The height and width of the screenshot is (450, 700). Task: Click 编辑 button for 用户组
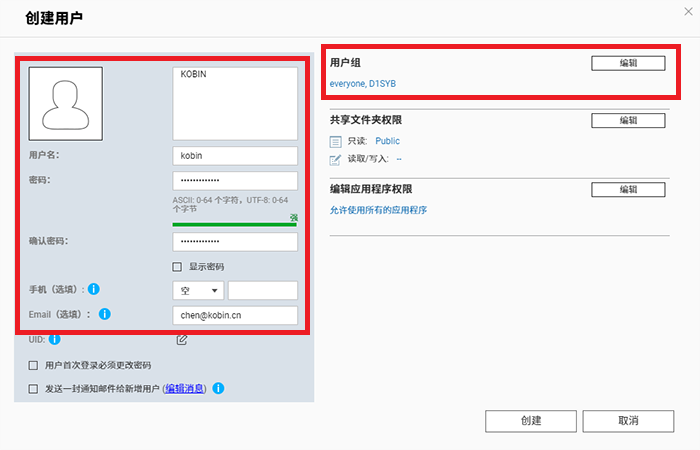[628, 63]
